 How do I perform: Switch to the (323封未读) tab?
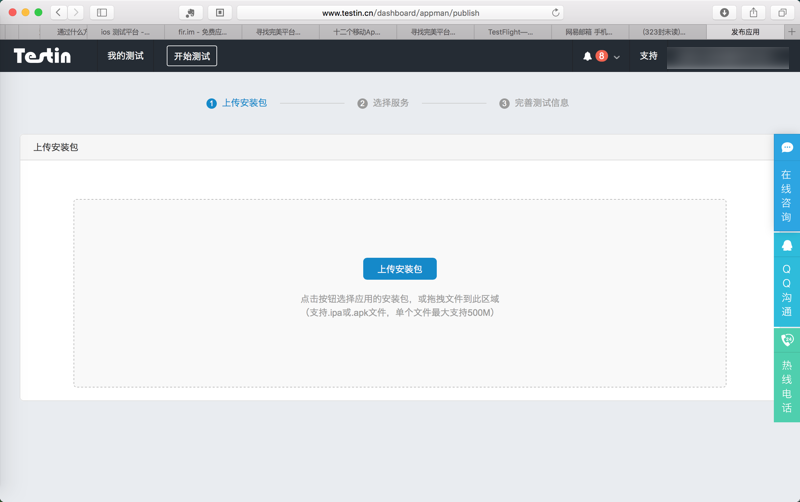pyautogui.click(x=667, y=32)
